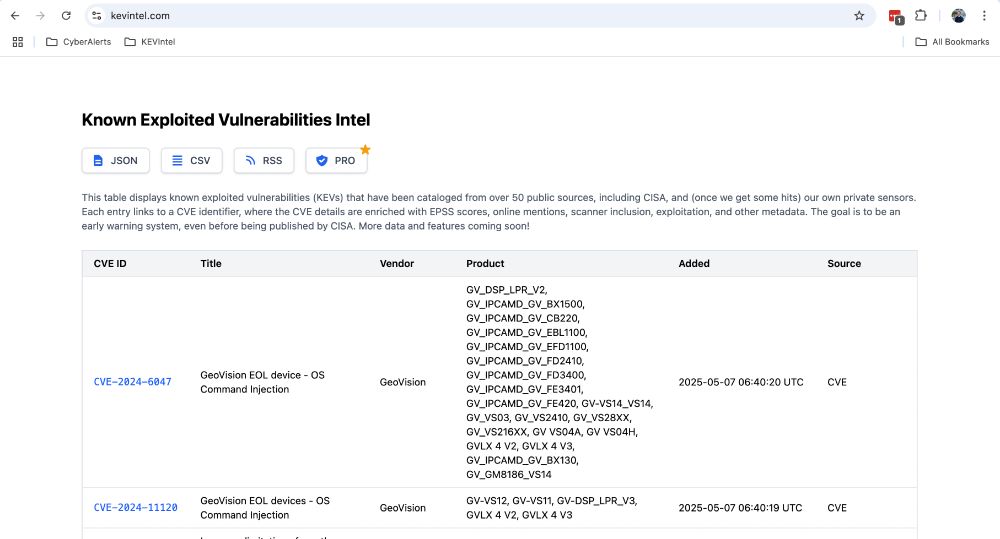Click the product list starting GV_DSP_LPR_V2
Image resolution: width=1000 pixels, height=539 pixels.
click(559, 382)
